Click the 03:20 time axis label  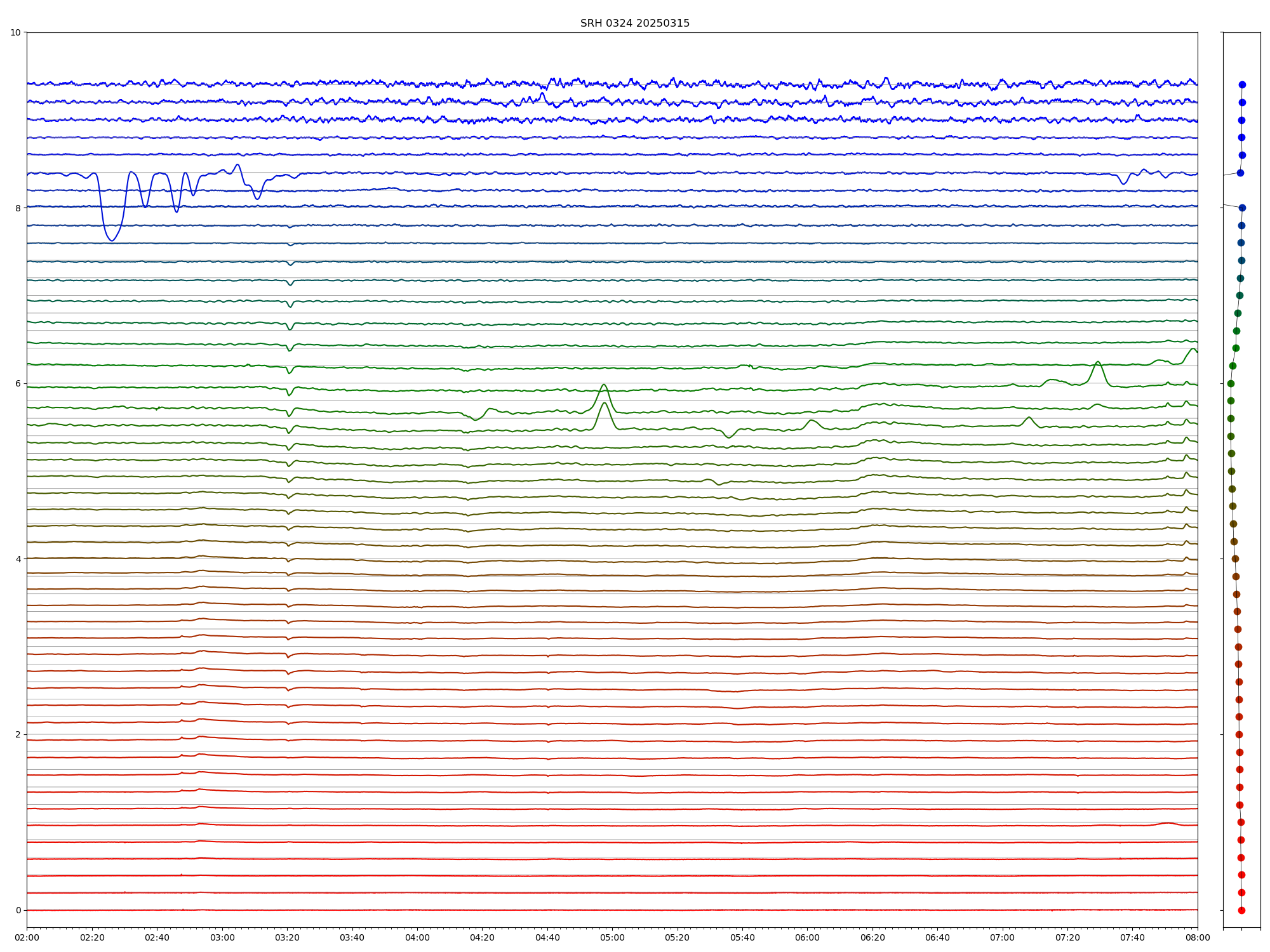(287, 937)
